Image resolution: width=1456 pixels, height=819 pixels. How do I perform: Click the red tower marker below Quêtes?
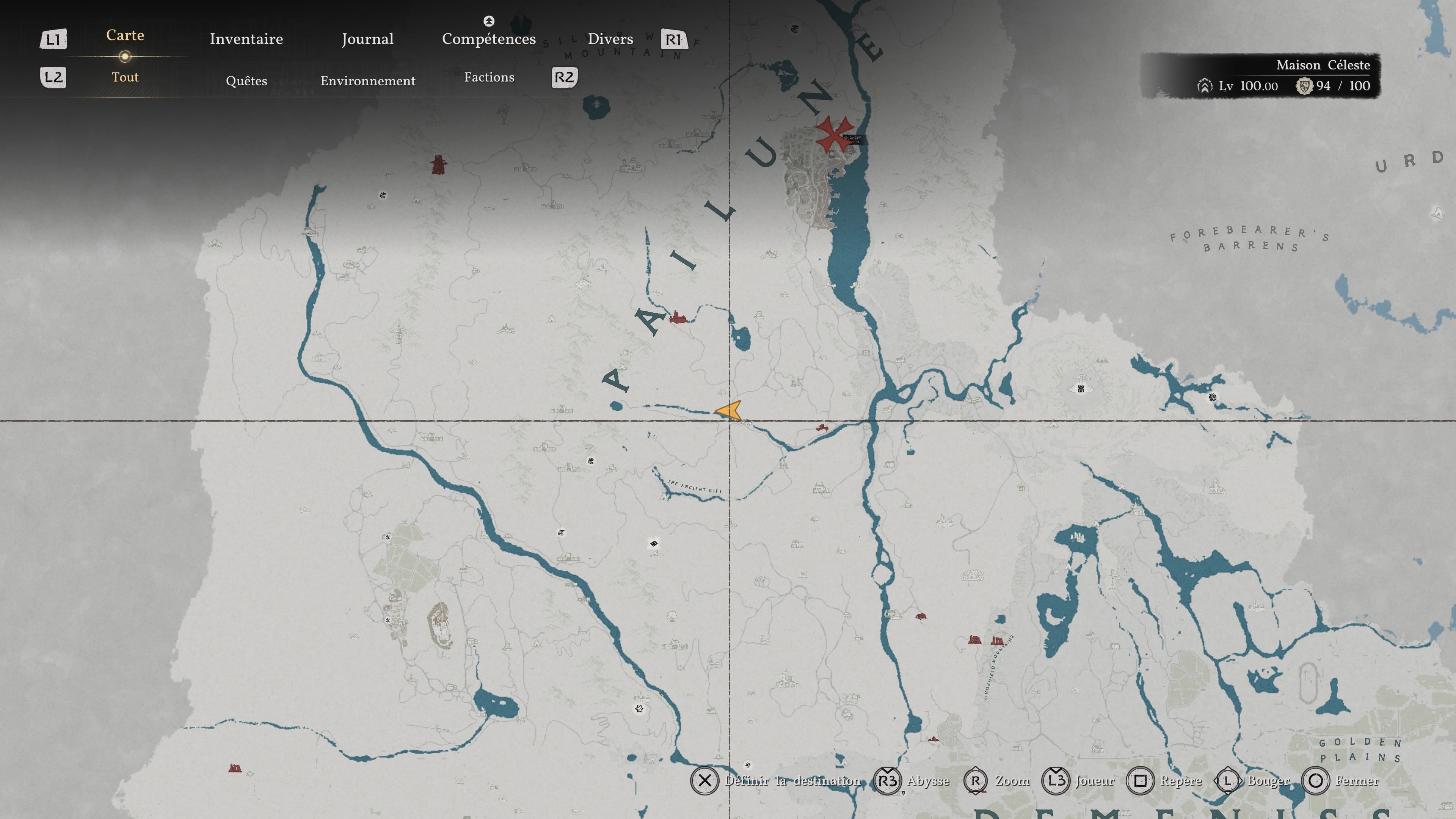tap(438, 165)
